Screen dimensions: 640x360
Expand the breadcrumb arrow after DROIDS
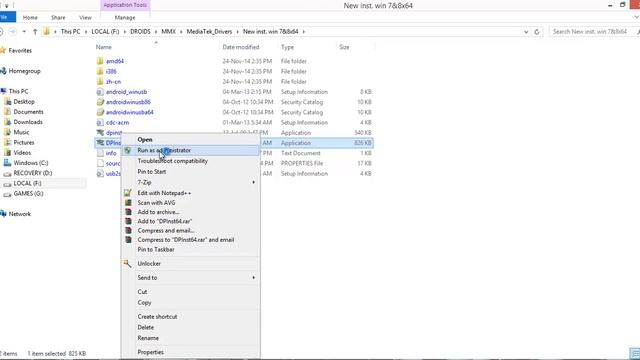click(x=156, y=31)
